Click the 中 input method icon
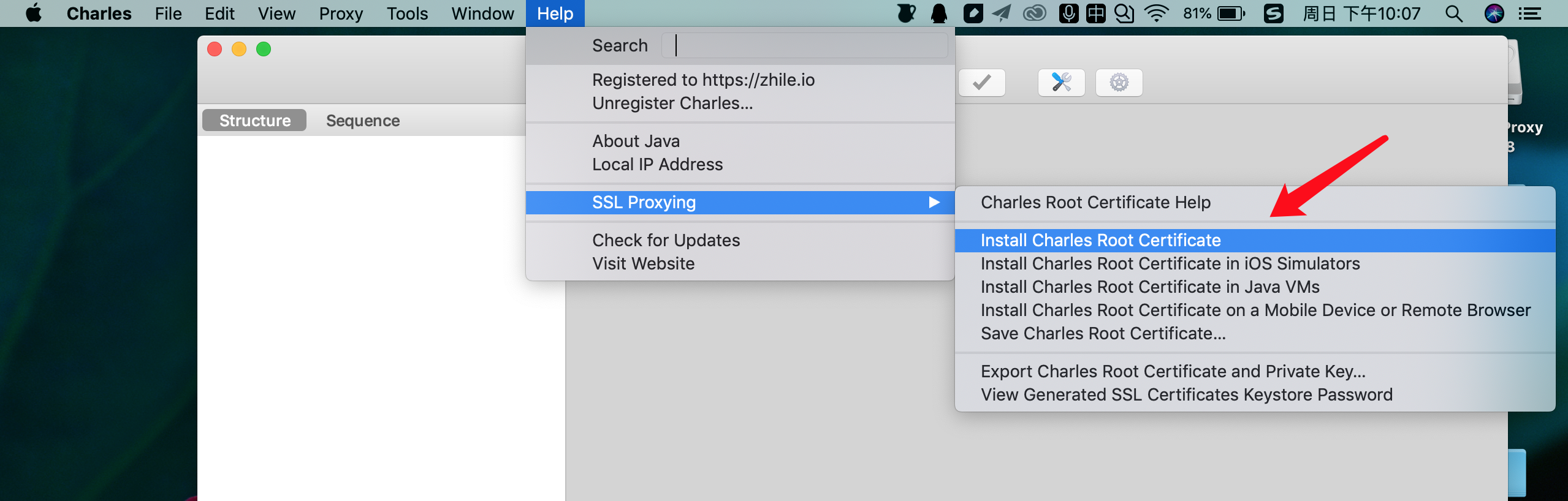Viewport: 1568px width, 501px height. (1096, 13)
